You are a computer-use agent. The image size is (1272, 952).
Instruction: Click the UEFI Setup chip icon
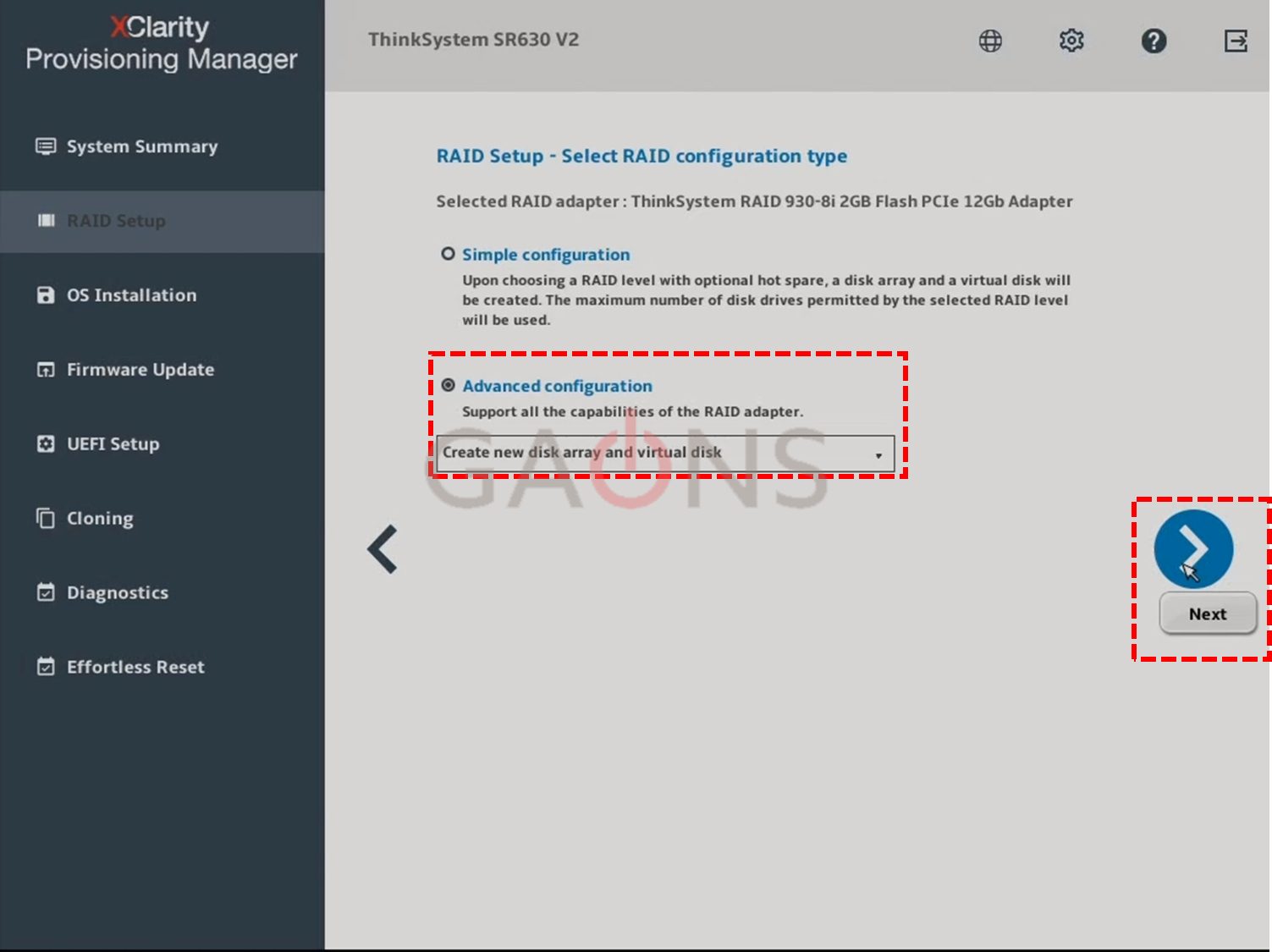click(x=46, y=444)
